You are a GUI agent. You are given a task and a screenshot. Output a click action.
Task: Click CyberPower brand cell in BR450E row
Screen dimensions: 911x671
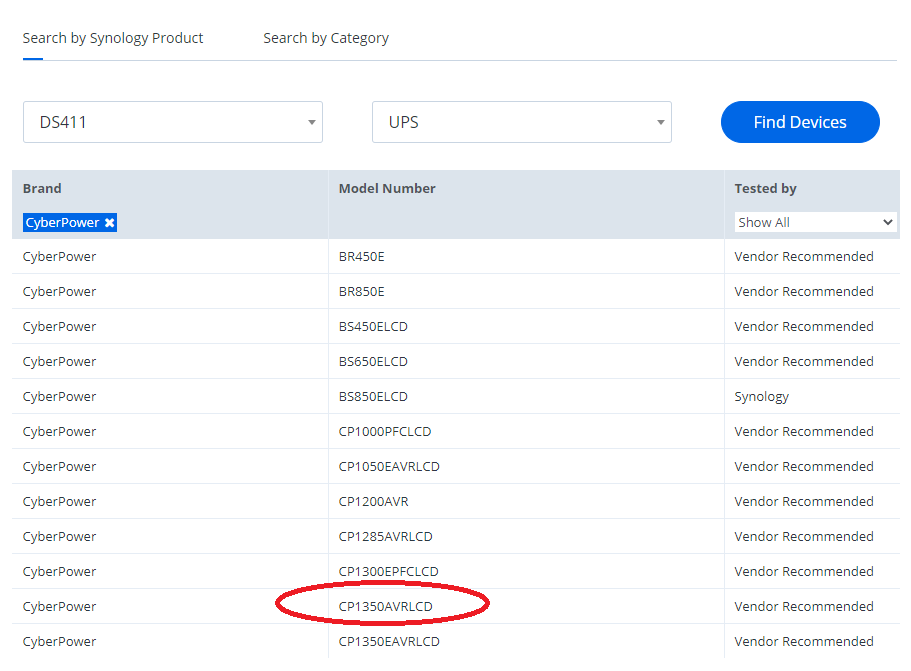click(59, 257)
